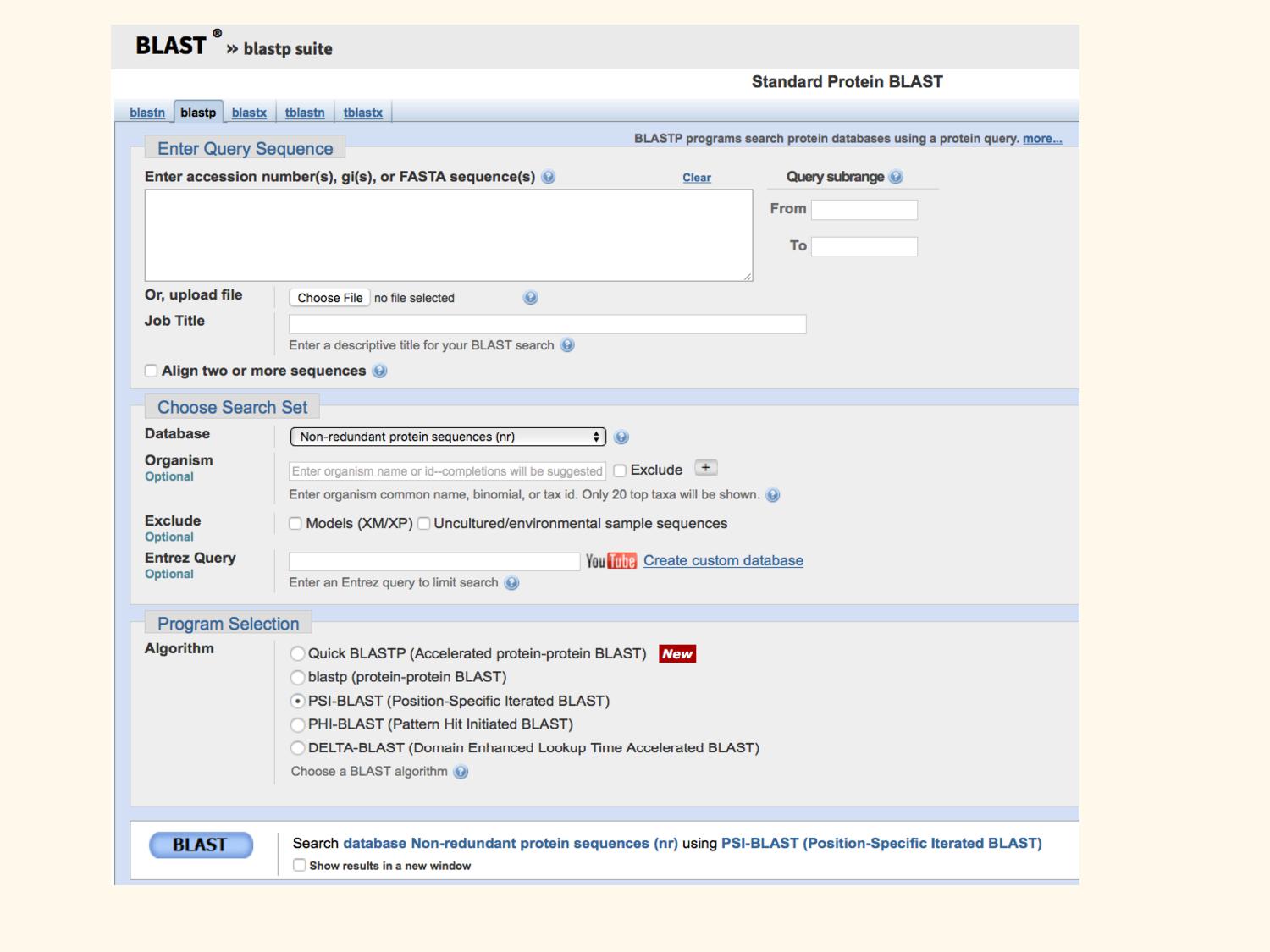
Task: Click help icon for Entrez query hint
Action: point(511,583)
